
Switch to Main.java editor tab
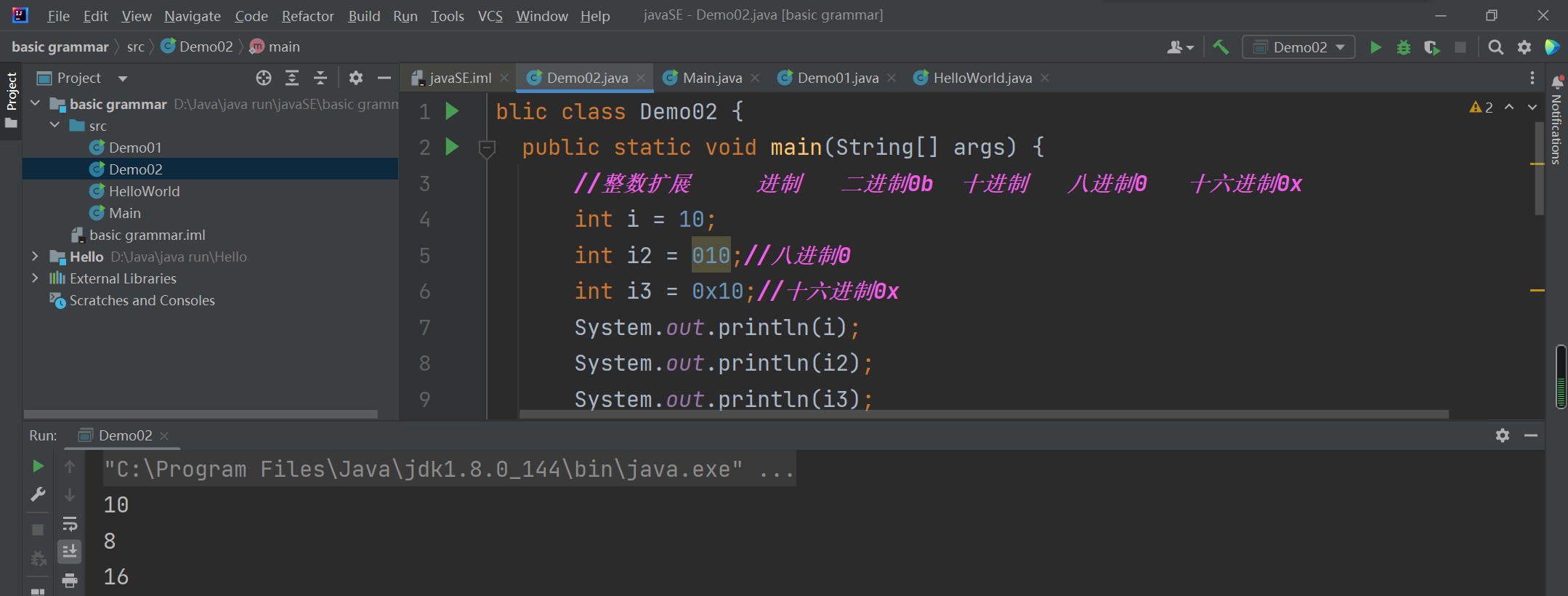pyautogui.click(x=711, y=78)
